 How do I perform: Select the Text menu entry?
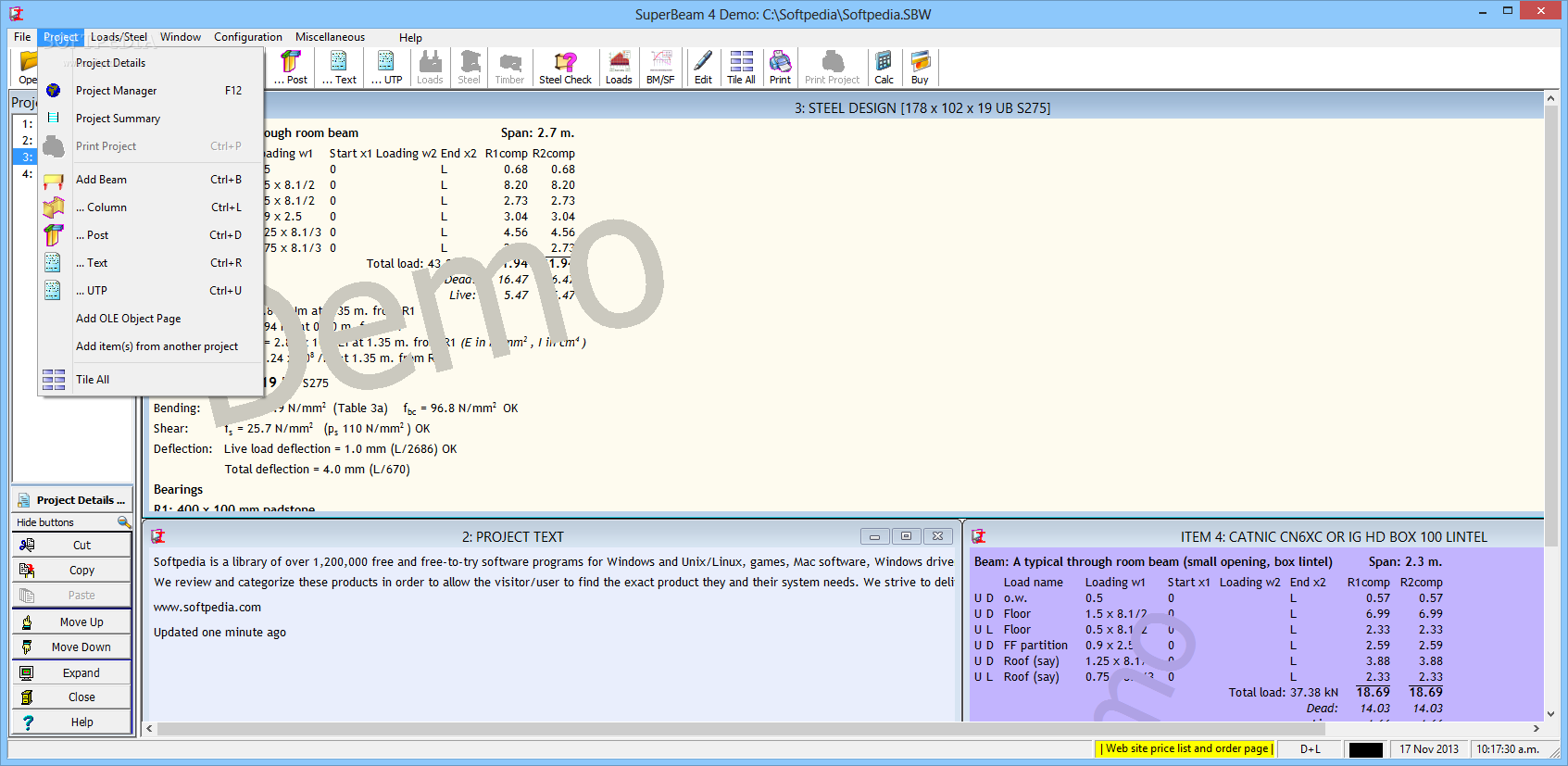point(151,263)
